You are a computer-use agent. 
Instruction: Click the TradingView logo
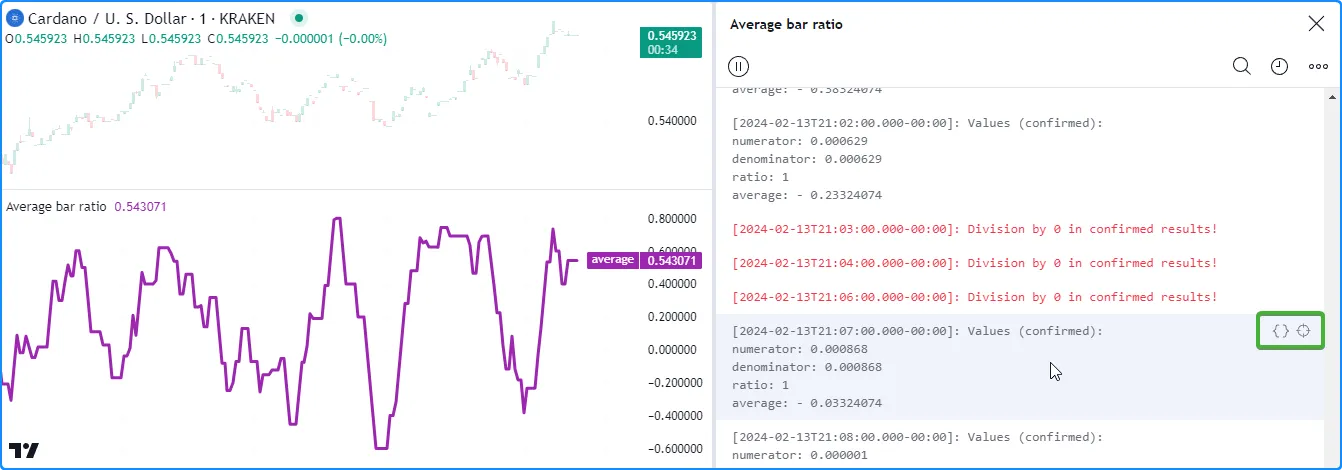coord(24,450)
